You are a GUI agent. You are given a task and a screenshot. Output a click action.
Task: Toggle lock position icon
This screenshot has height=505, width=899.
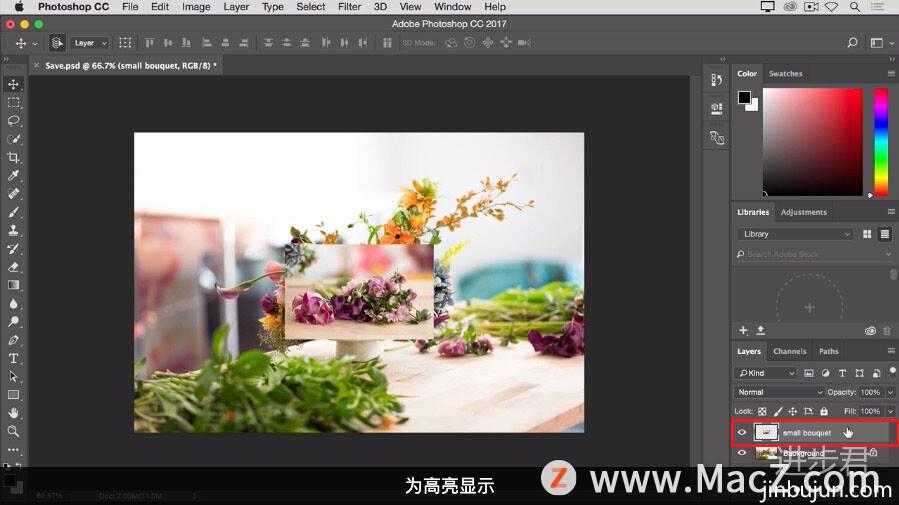pyautogui.click(x=792, y=411)
